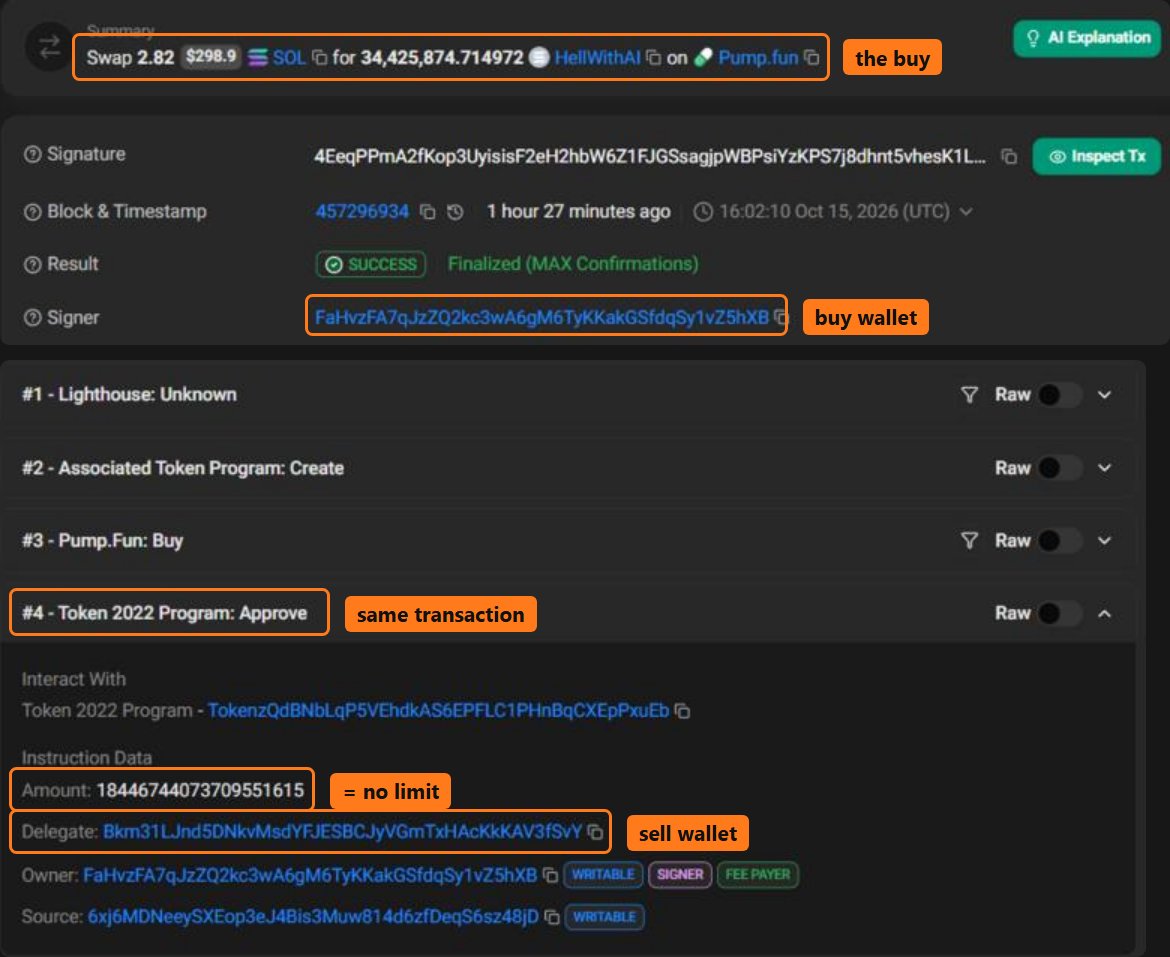Image resolution: width=1170 pixels, height=957 pixels.
Task: Click the Inspect Tx button
Action: pyautogui.click(x=1097, y=157)
